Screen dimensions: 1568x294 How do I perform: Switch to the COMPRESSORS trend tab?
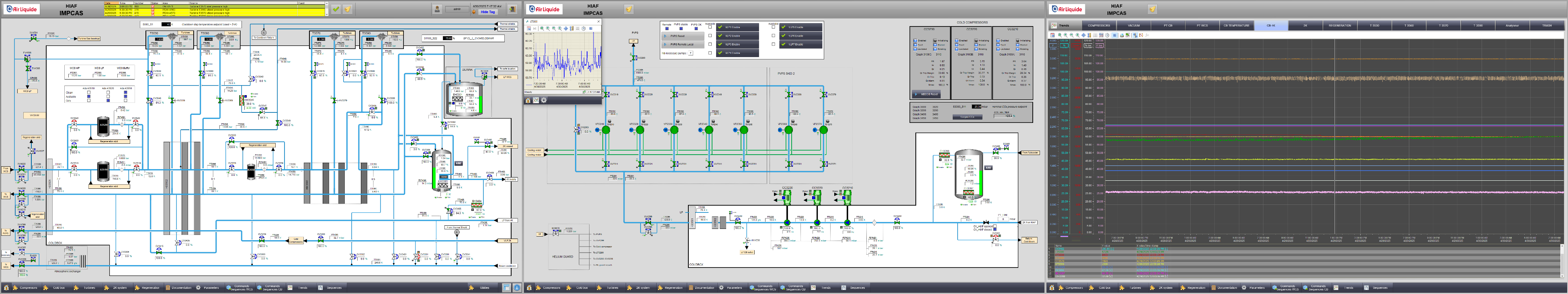(1099, 26)
